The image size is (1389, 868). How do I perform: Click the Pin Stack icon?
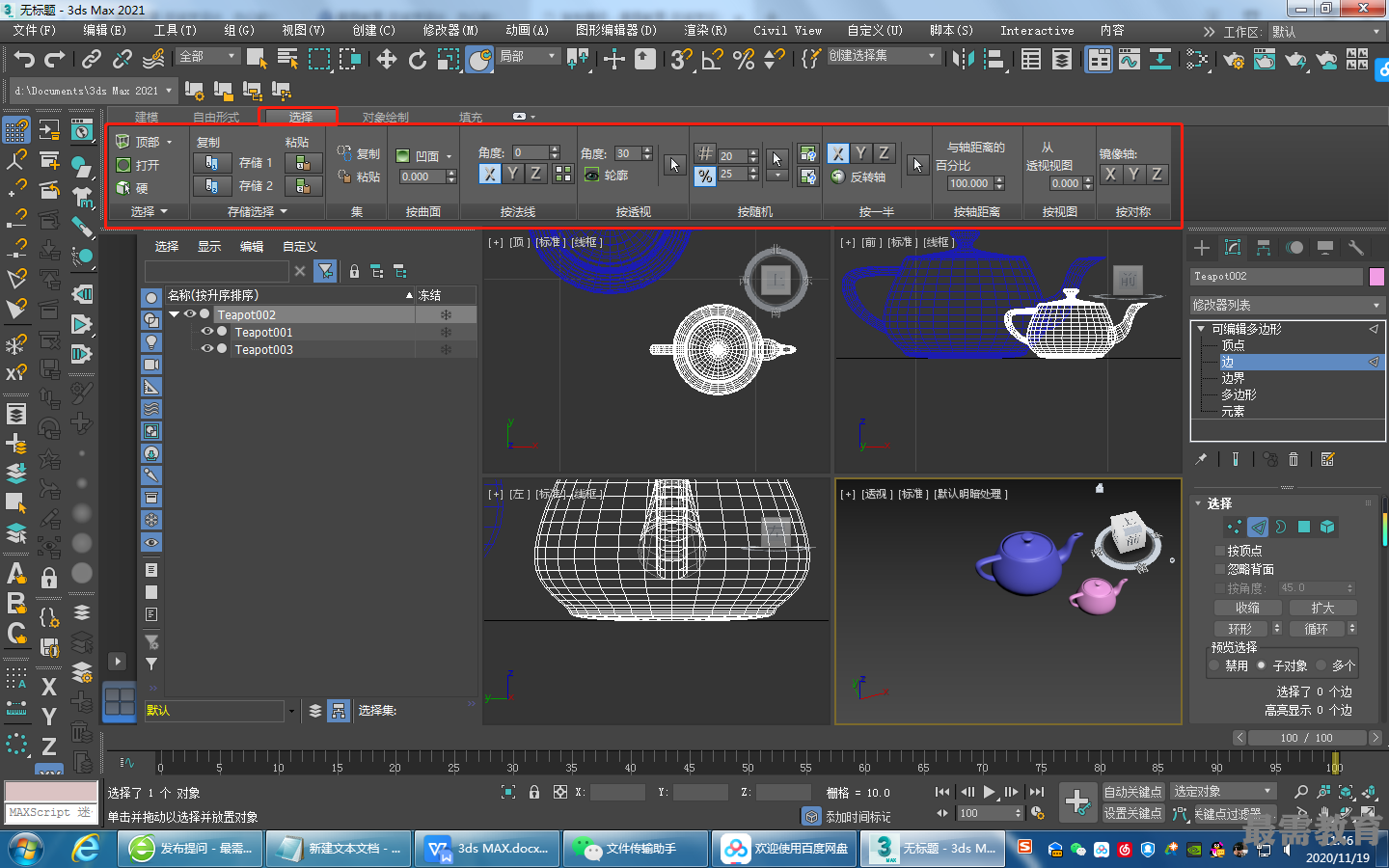coord(1202,459)
